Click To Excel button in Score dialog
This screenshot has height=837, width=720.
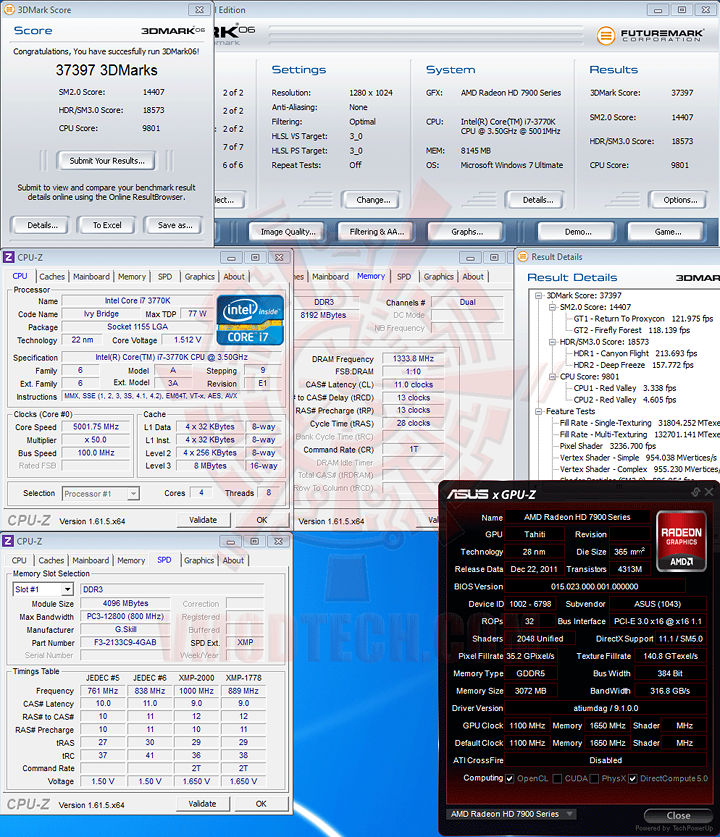click(107, 225)
